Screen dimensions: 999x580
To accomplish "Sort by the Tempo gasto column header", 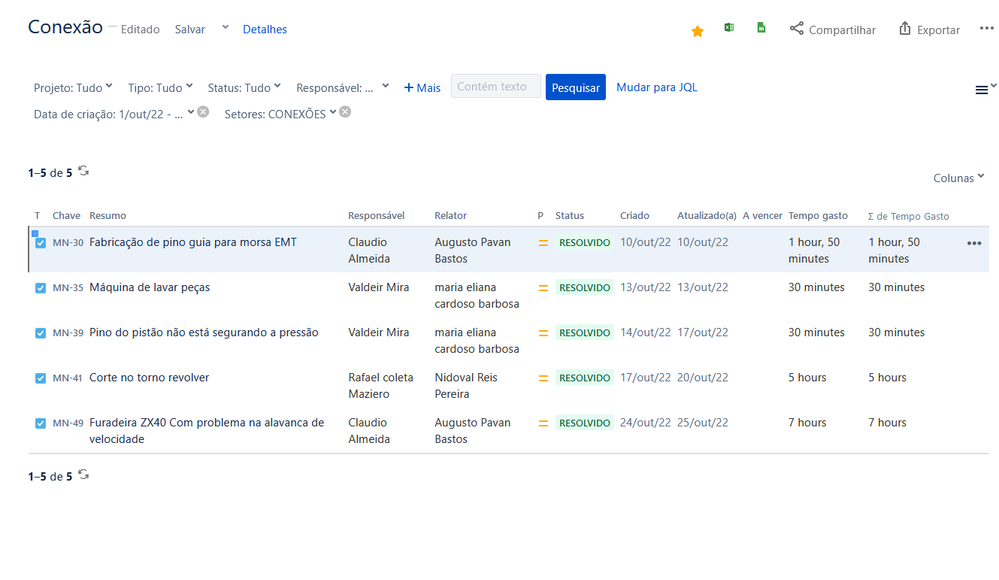I will [x=817, y=215].
